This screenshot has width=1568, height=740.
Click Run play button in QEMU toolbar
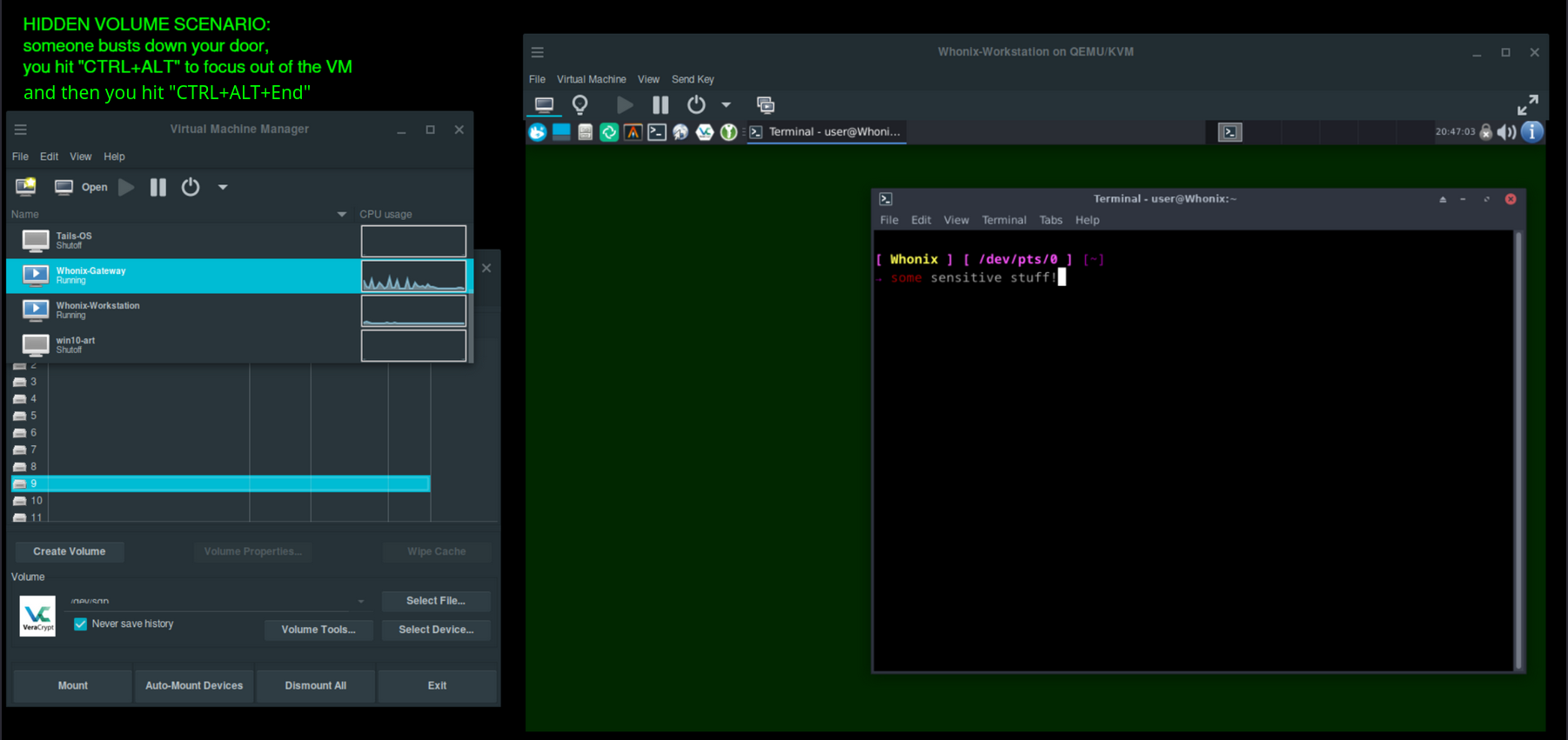pyautogui.click(x=625, y=105)
